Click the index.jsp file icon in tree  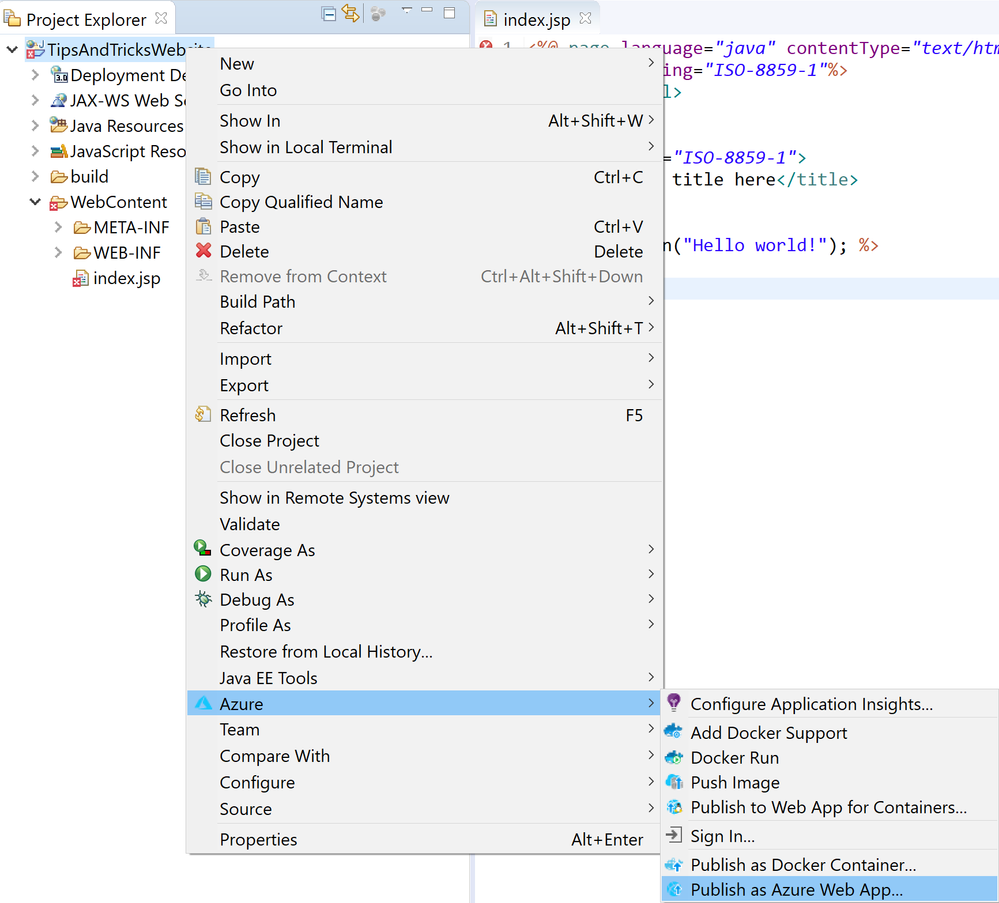[x=80, y=278]
